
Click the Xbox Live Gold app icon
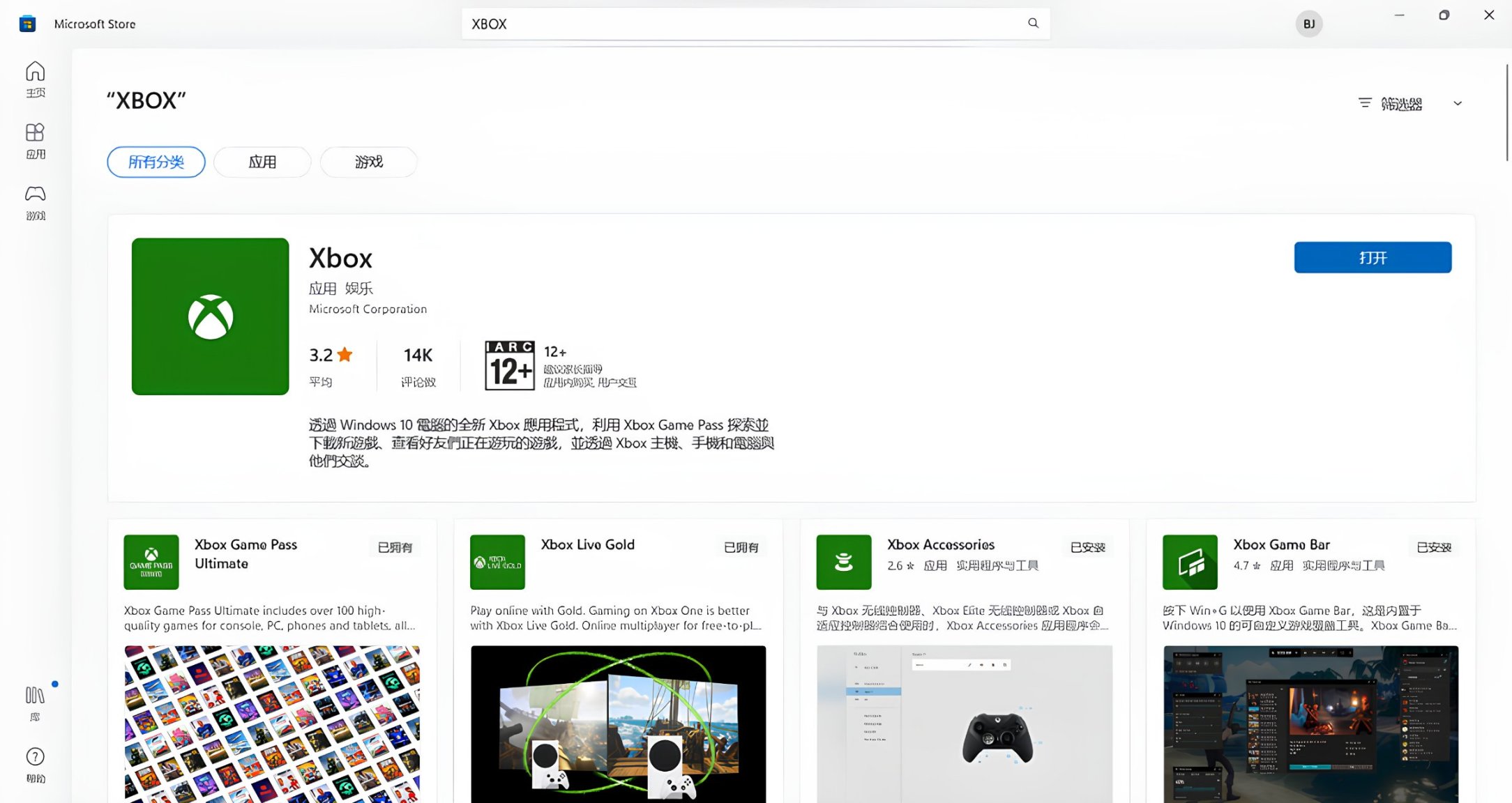click(497, 562)
